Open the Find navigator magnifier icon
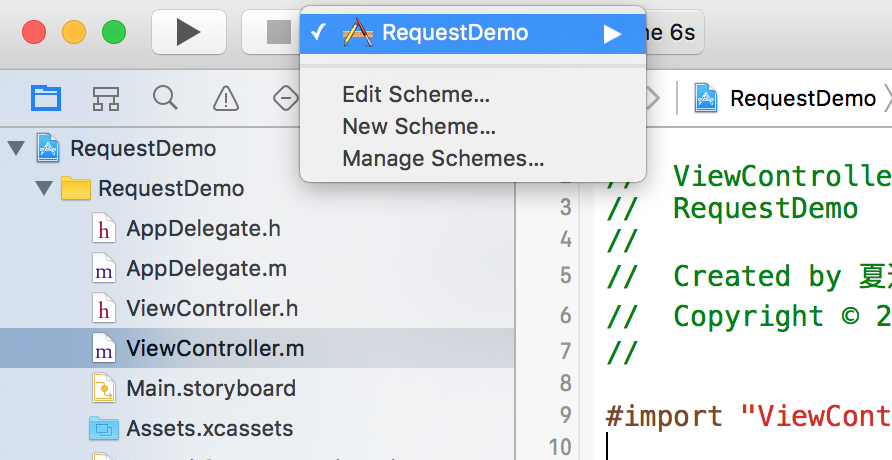The image size is (892, 460). coord(165,98)
